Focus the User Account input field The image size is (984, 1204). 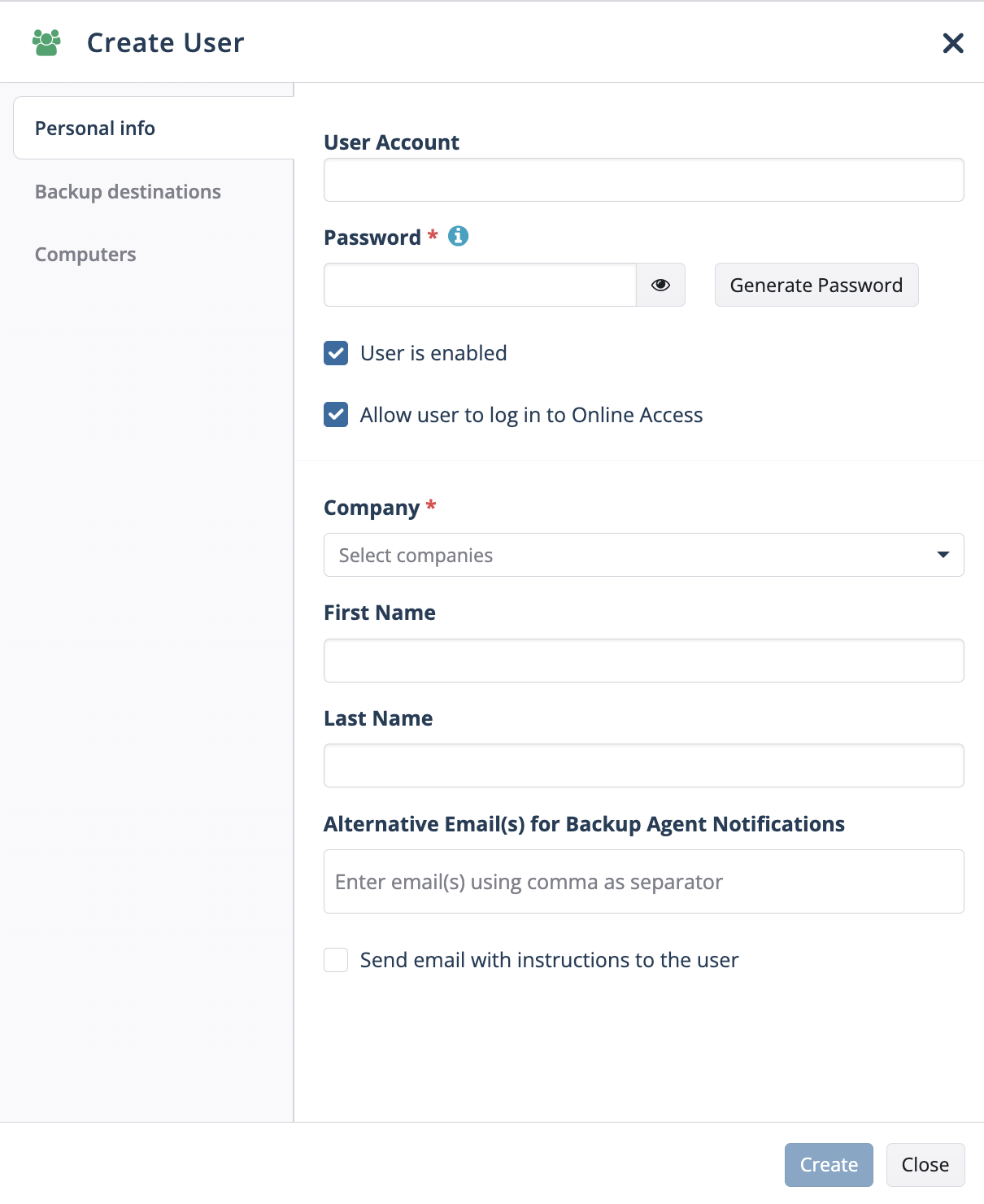(644, 180)
